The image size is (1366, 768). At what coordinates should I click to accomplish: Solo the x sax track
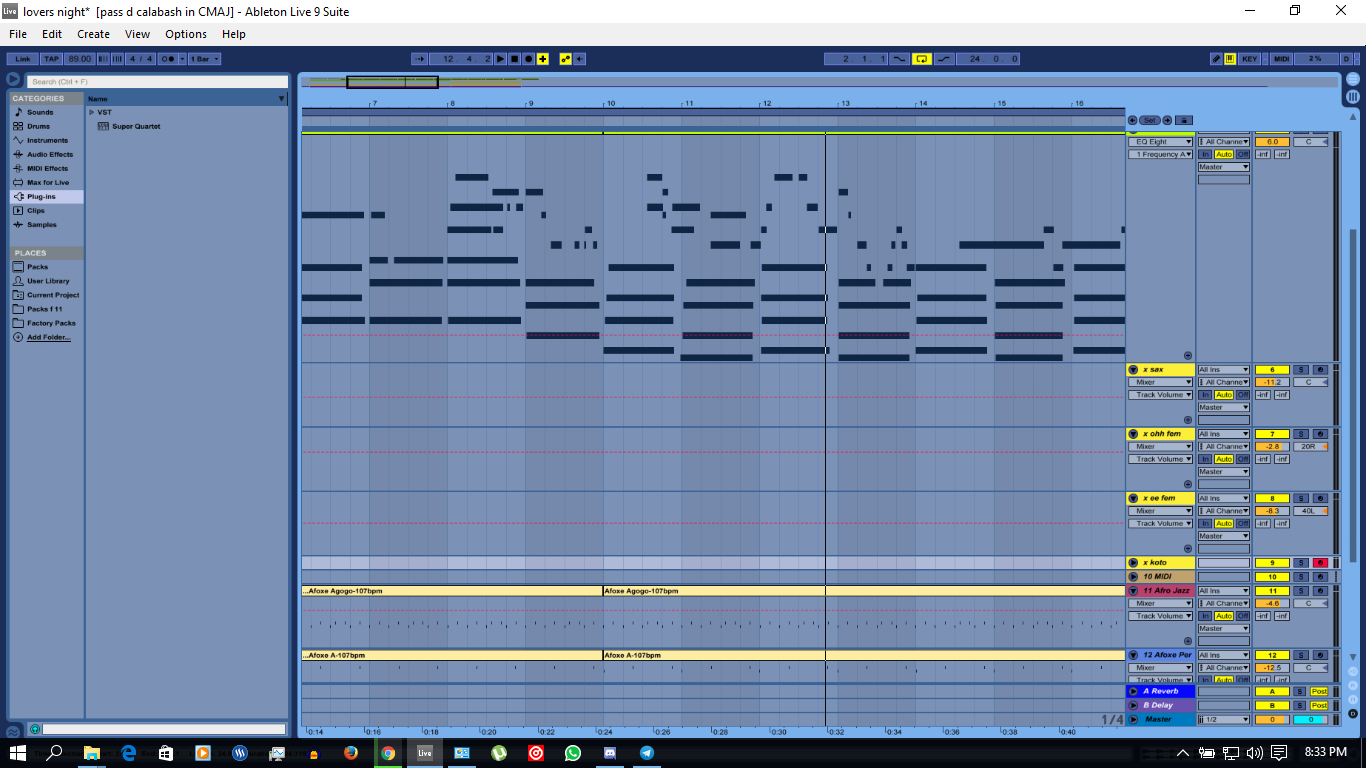[x=1301, y=369]
